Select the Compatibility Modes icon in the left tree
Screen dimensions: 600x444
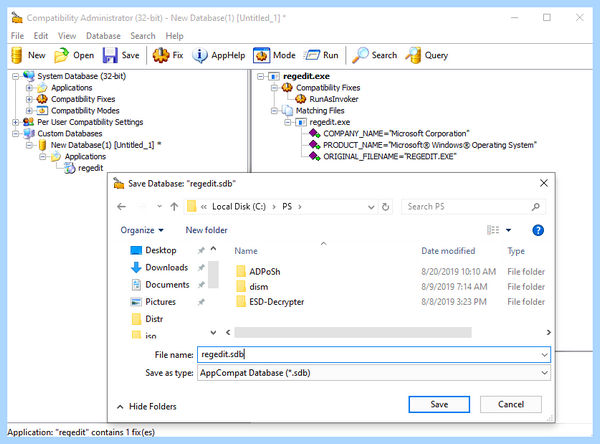[x=42, y=111]
